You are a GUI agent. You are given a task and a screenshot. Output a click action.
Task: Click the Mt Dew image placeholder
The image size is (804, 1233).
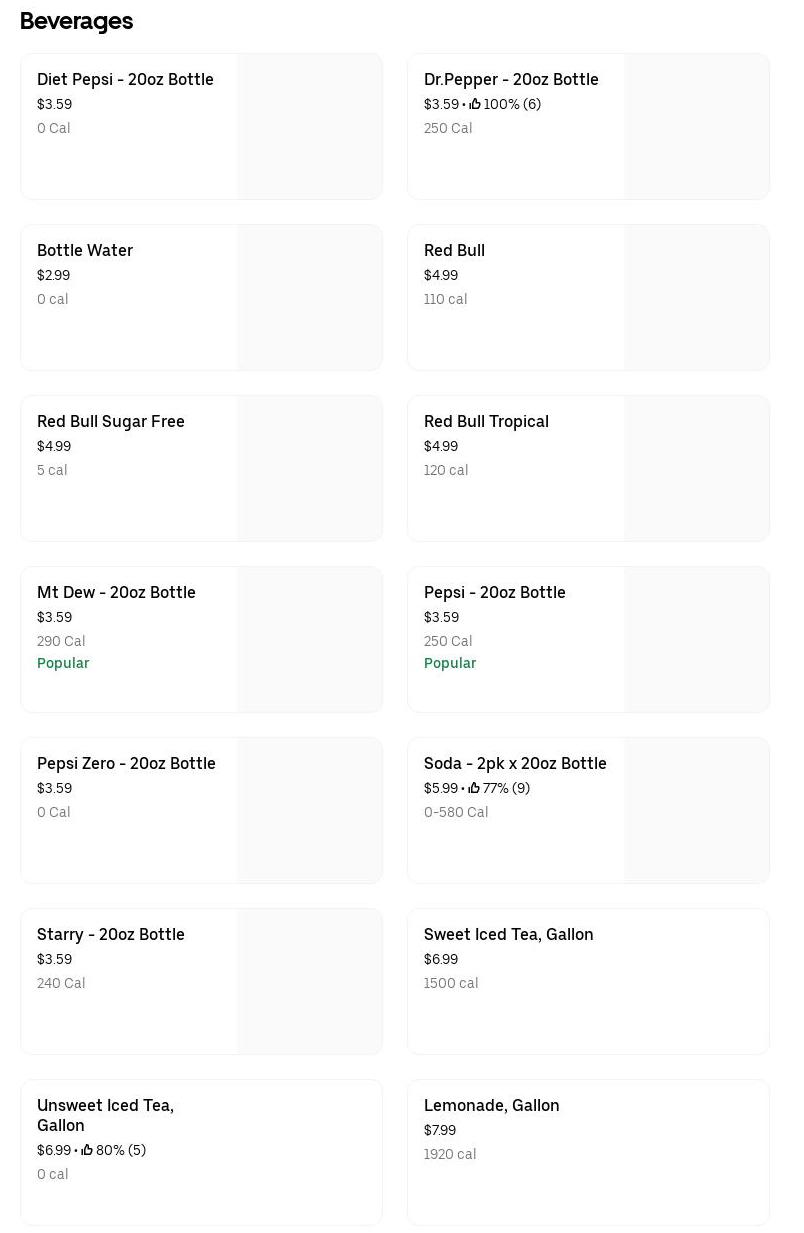[x=309, y=640]
